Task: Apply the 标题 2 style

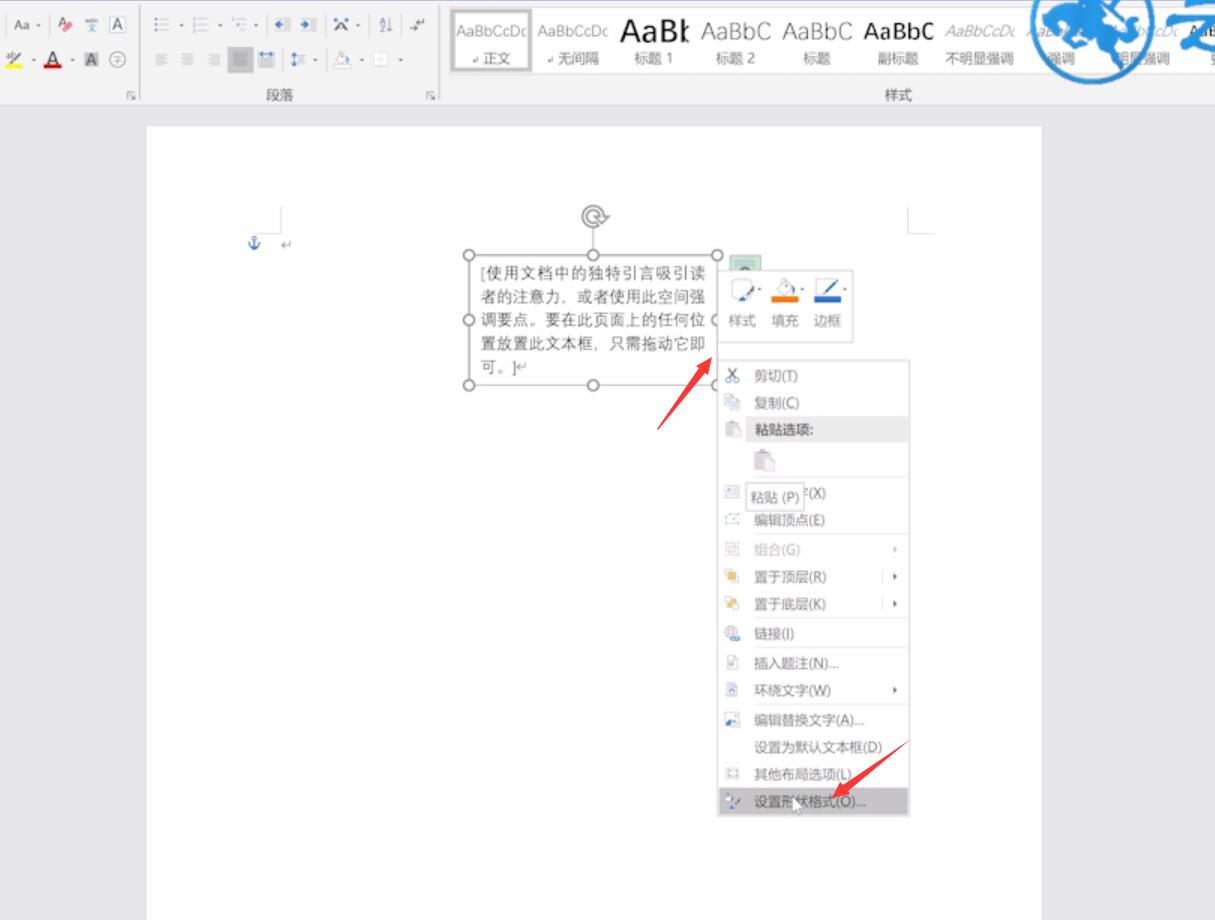Action: point(735,40)
